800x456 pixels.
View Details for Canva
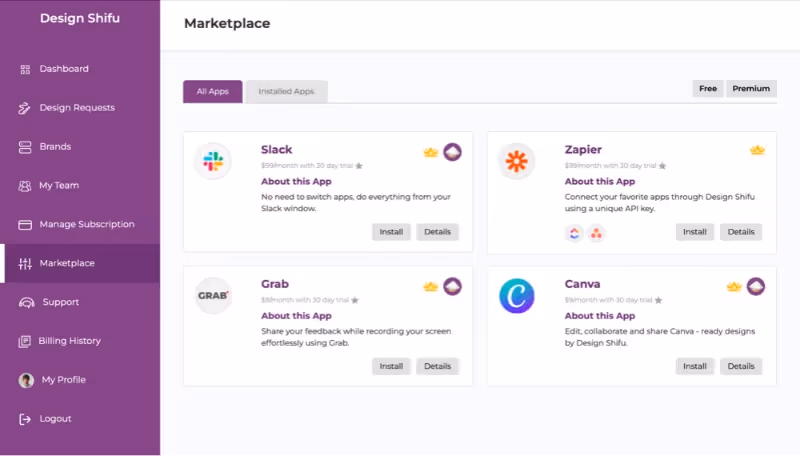[741, 366]
